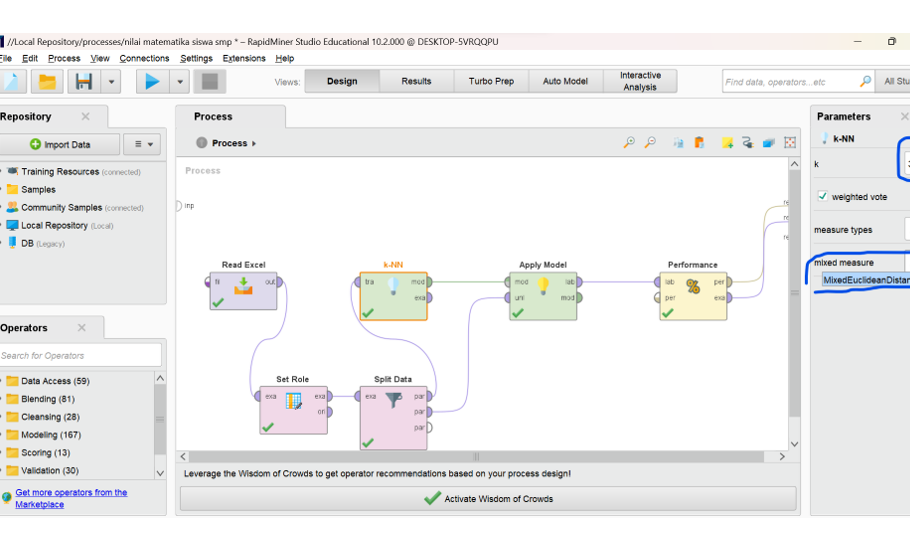Click the auto-wire plug icon

click(x=748, y=143)
